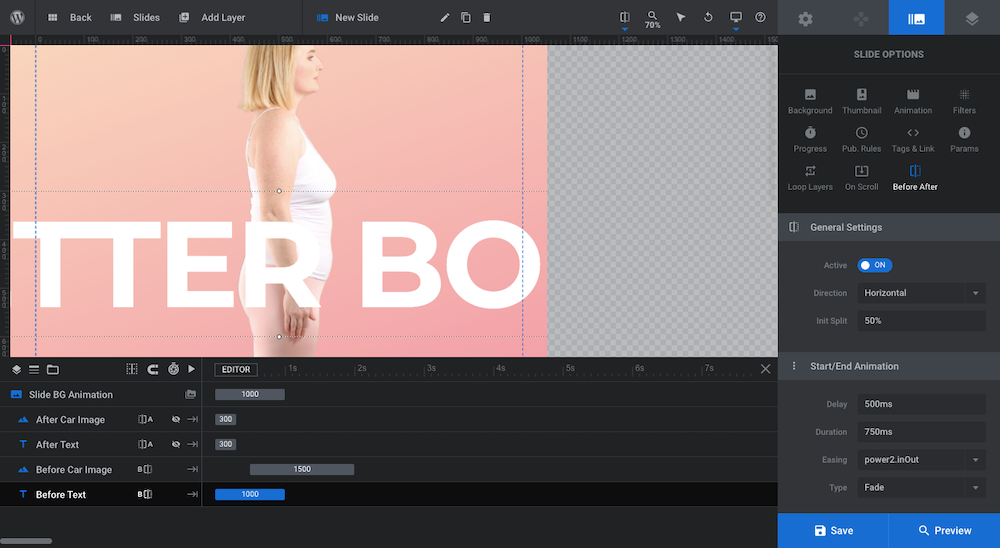The height and width of the screenshot is (548, 1000).
Task: Open Pub. Rules options
Action: pyautogui.click(x=862, y=140)
